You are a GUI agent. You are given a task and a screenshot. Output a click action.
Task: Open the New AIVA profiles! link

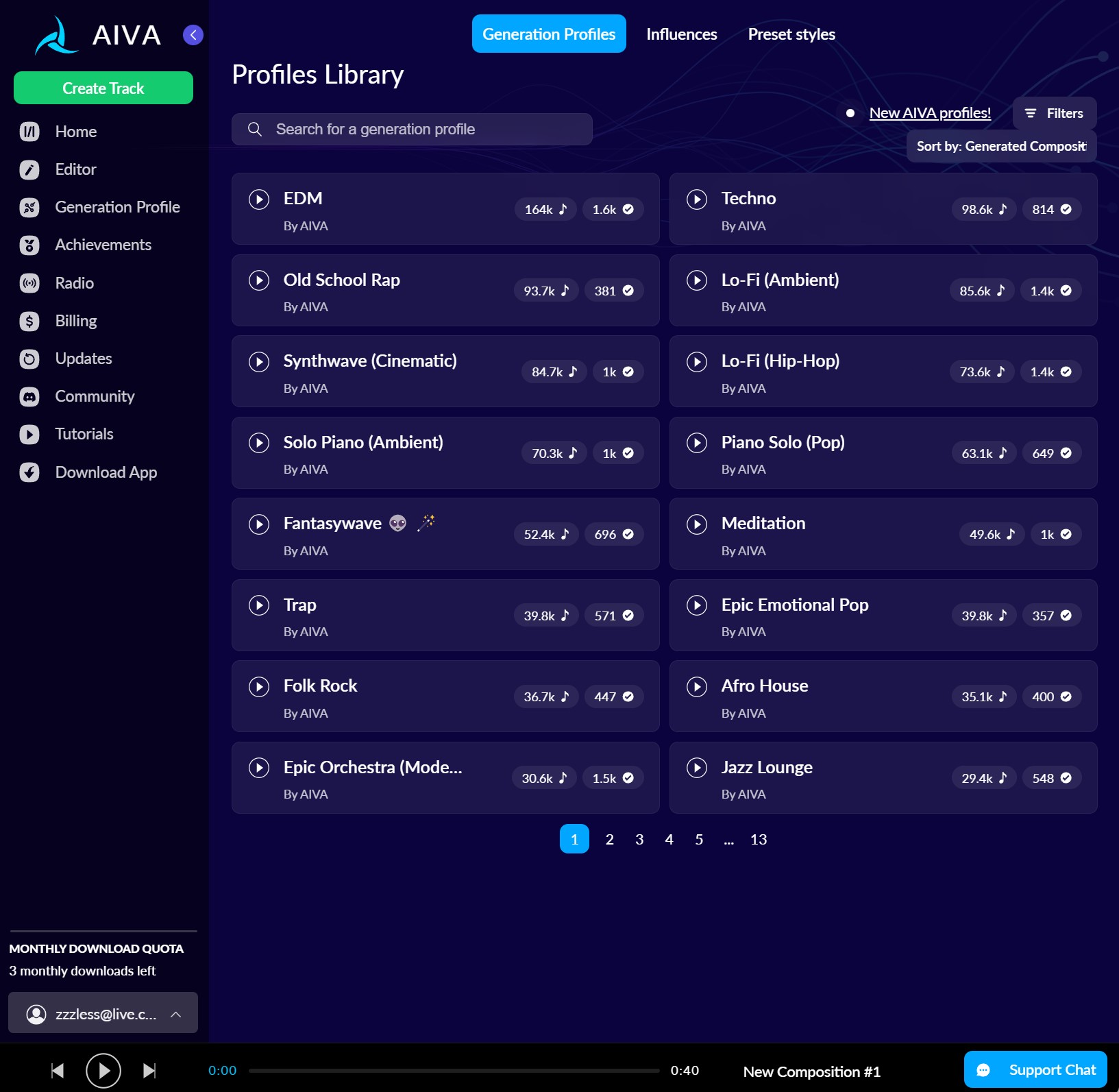[930, 113]
